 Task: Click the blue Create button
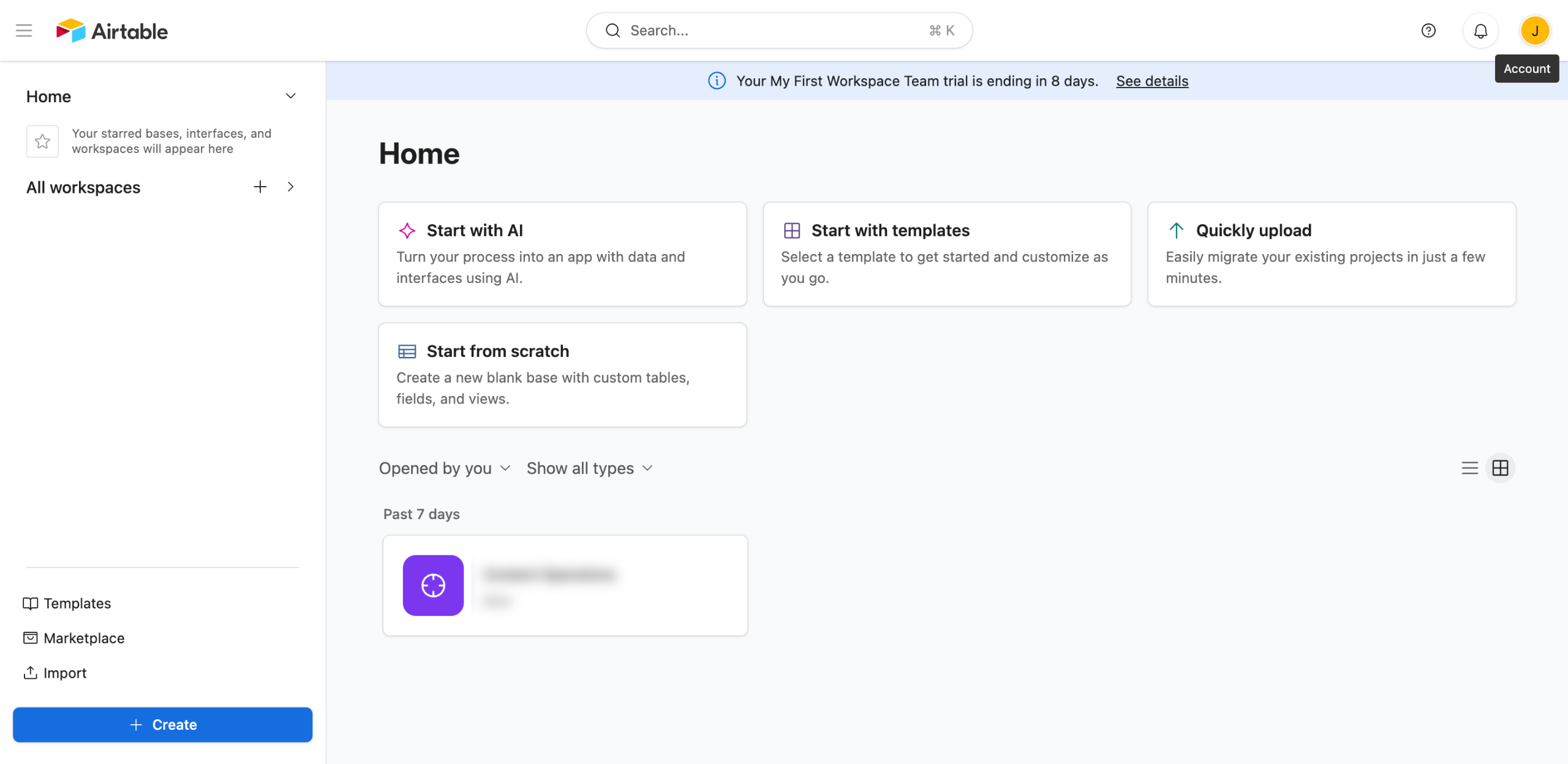coord(162,725)
